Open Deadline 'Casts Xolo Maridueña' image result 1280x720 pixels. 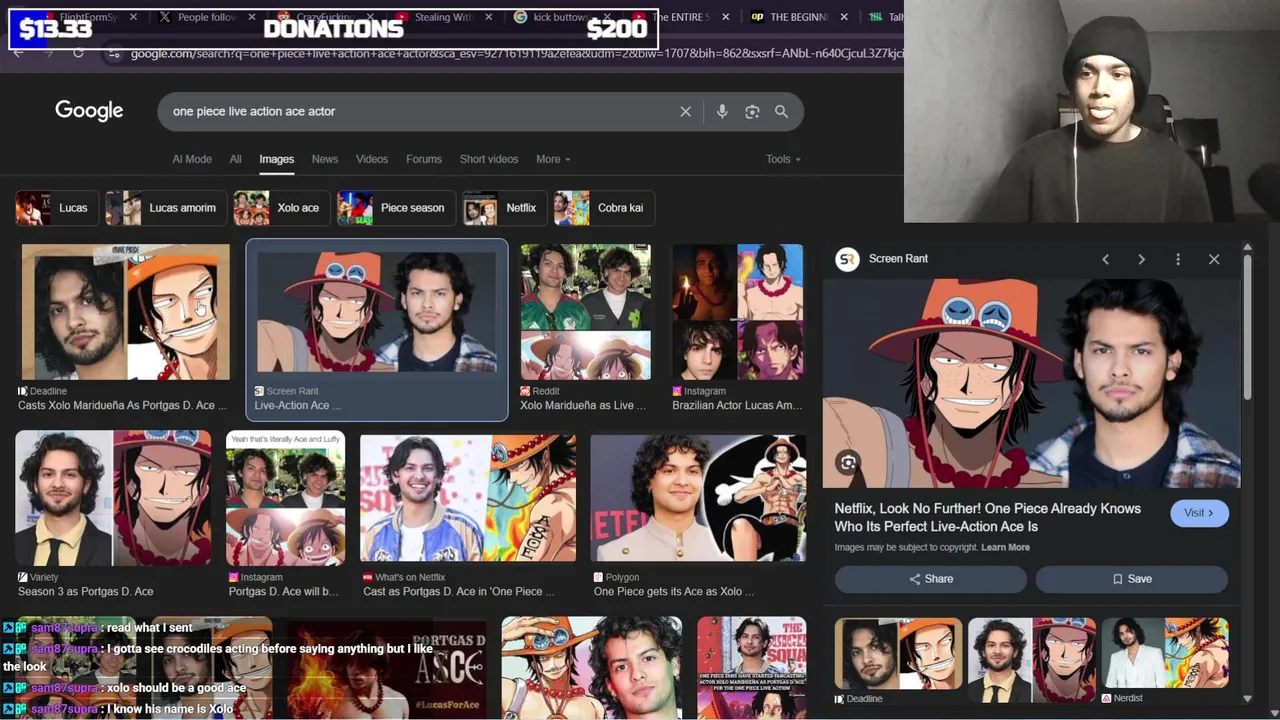tap(125, 312)
